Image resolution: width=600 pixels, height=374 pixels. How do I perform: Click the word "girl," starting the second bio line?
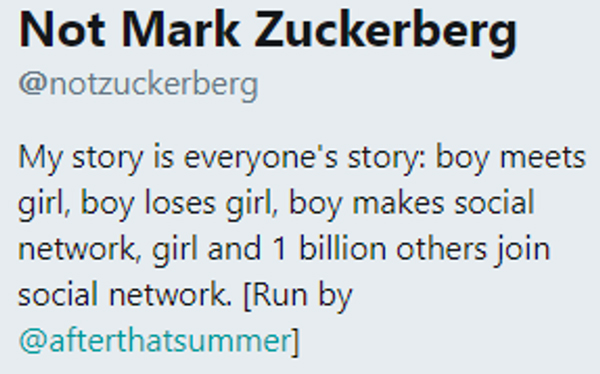pyautogui.click(x=44, y=205)
